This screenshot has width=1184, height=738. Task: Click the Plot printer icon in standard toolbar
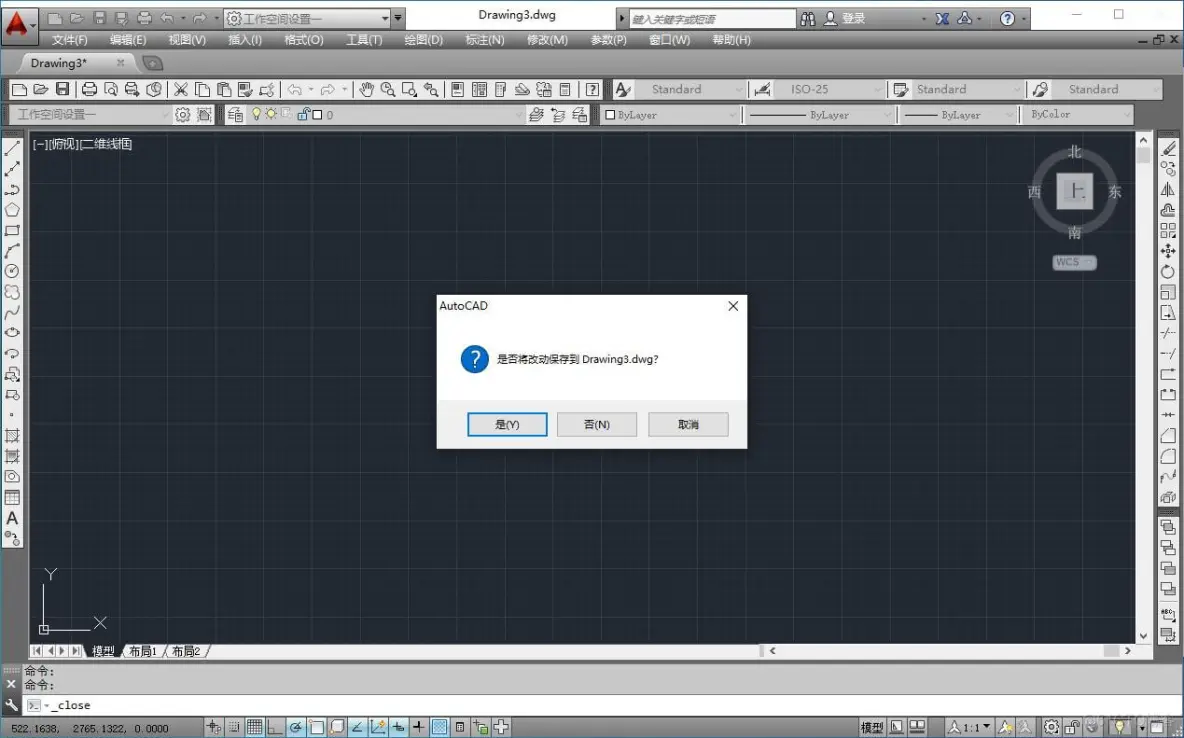click(89, 90)
